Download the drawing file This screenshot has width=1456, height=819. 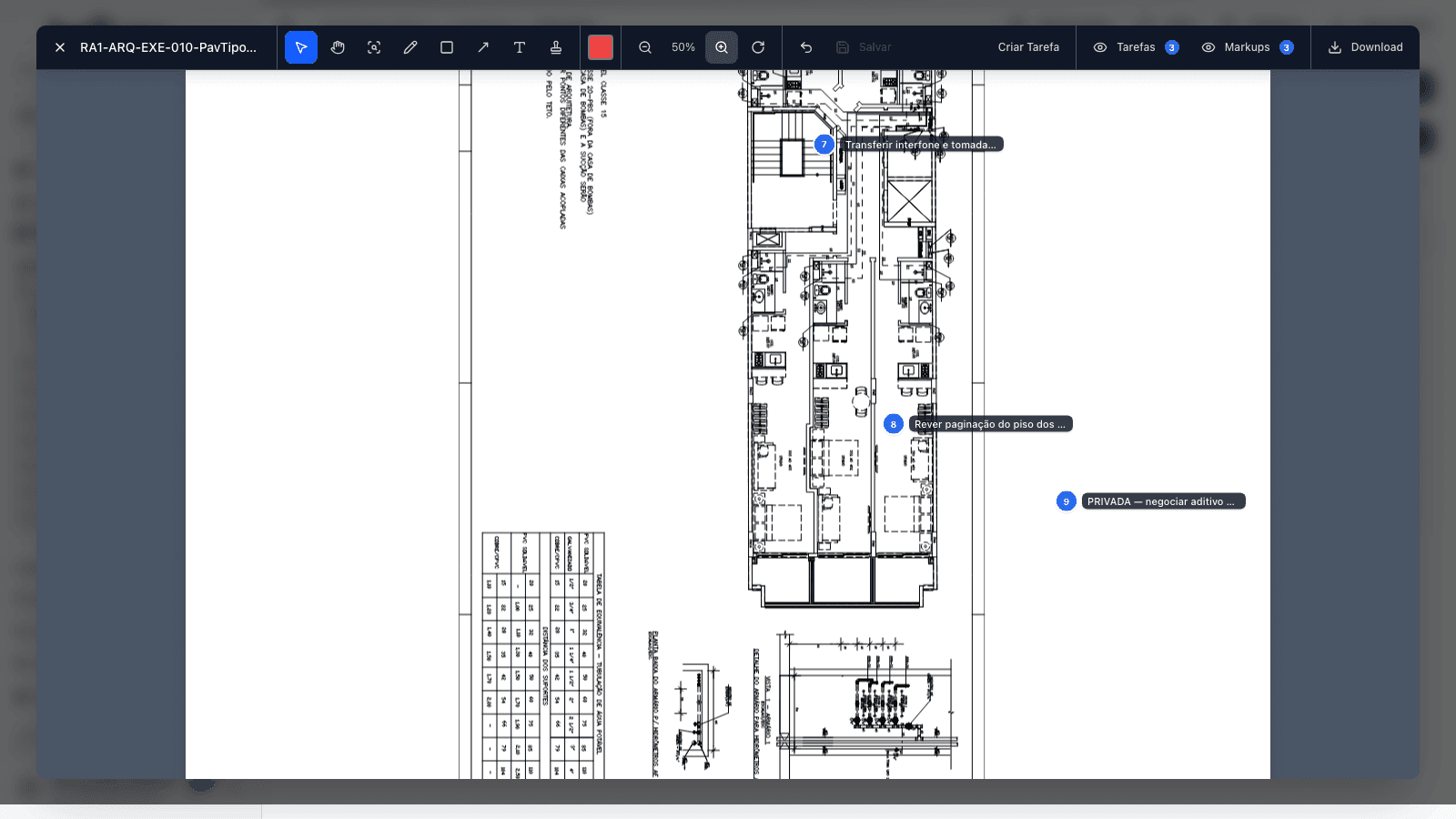[1365, 47]
